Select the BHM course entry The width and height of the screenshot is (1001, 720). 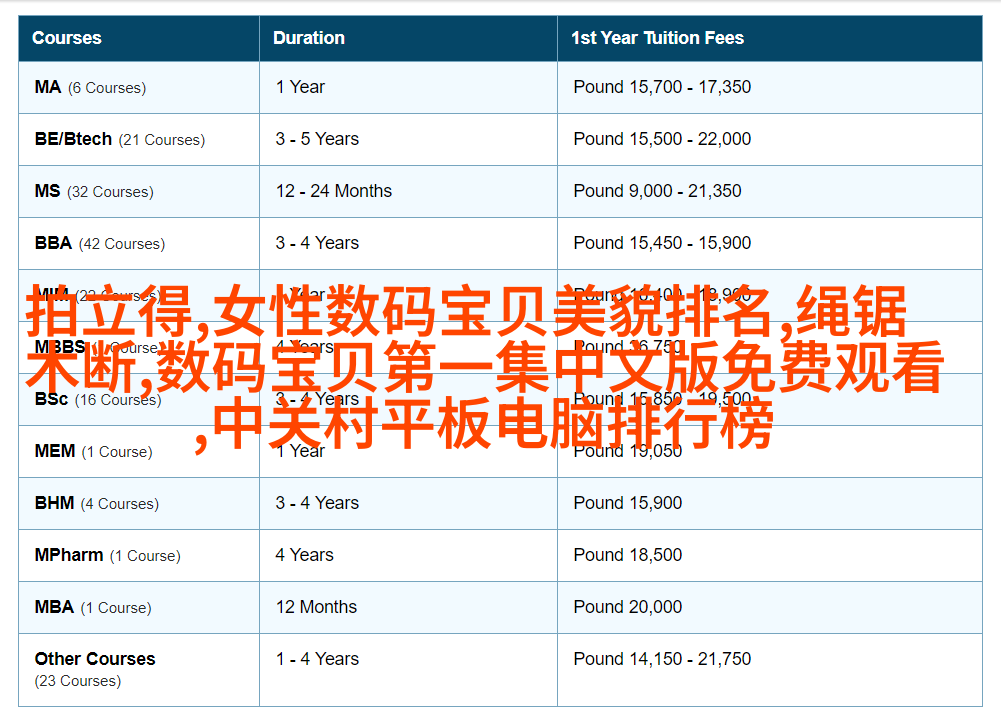tap(55, 503)
